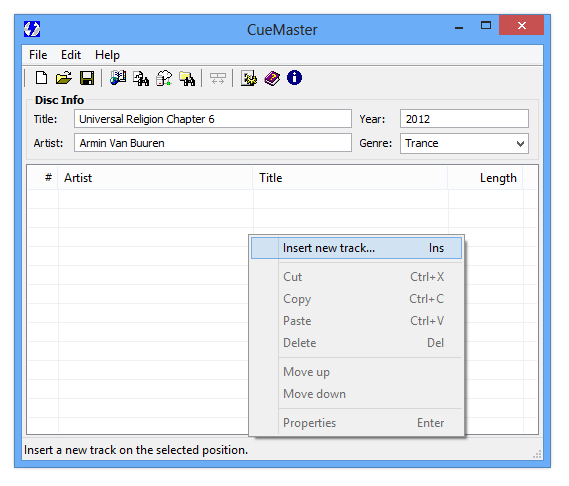Click the greyed swap arrows toolbar icon

tap(218, 78)
